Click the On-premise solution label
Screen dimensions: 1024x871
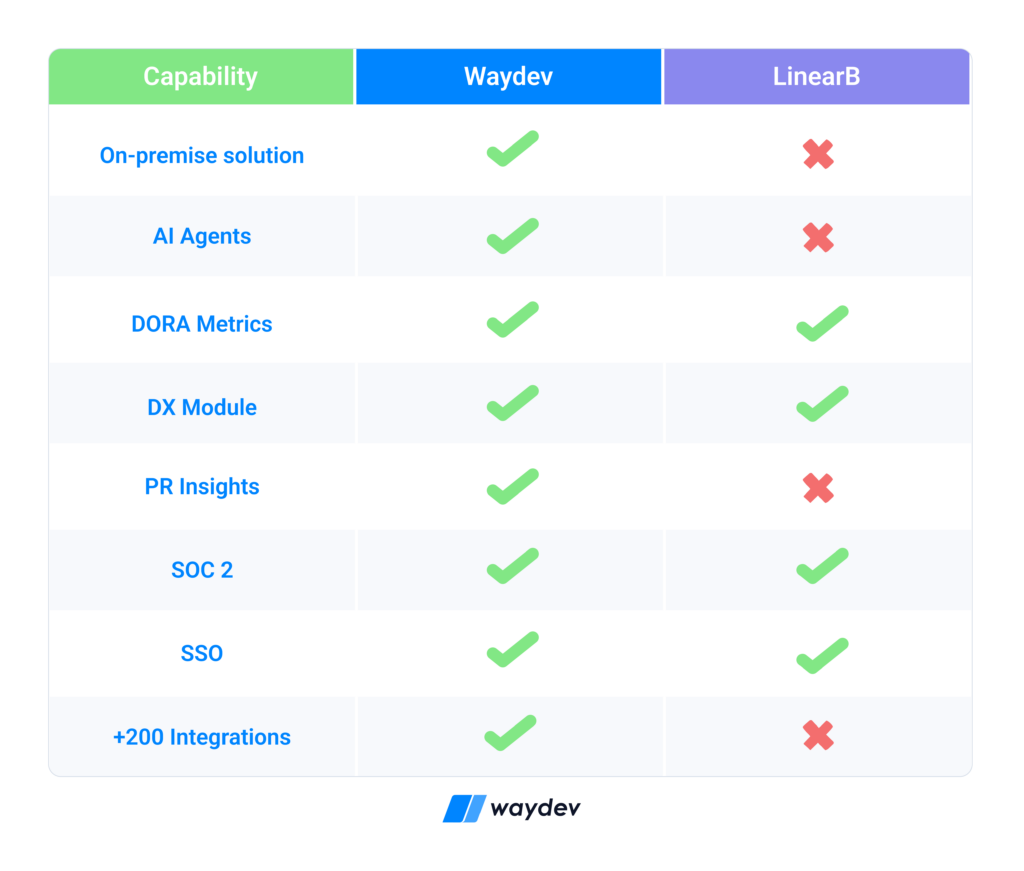(202, 156)
